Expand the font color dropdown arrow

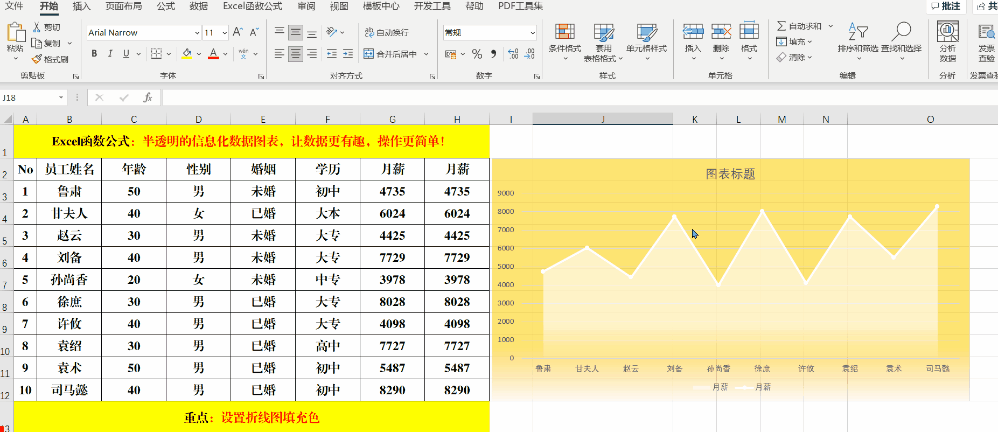[x=226, y=53]
